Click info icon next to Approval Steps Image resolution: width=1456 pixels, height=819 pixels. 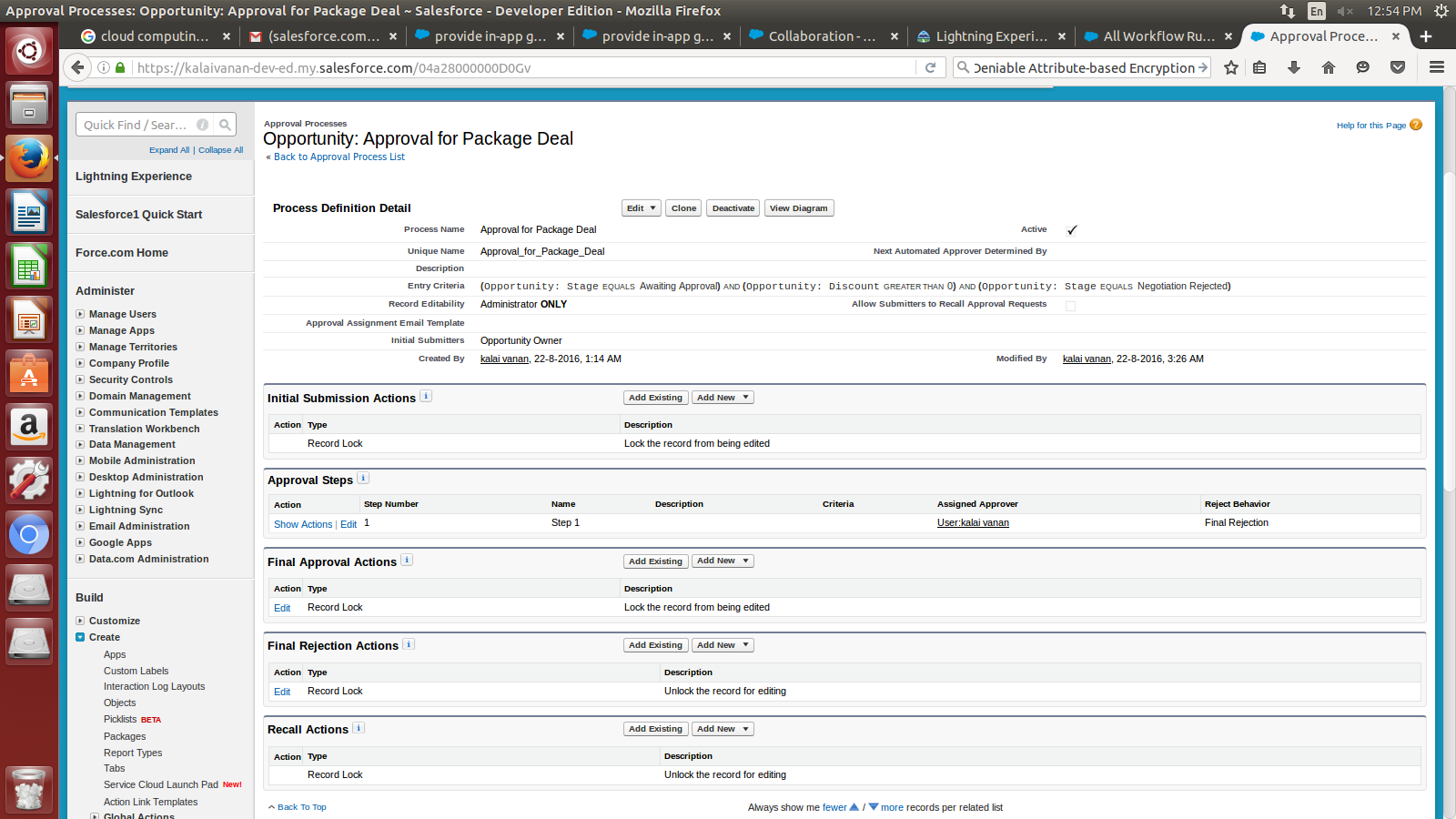point(363,479)
